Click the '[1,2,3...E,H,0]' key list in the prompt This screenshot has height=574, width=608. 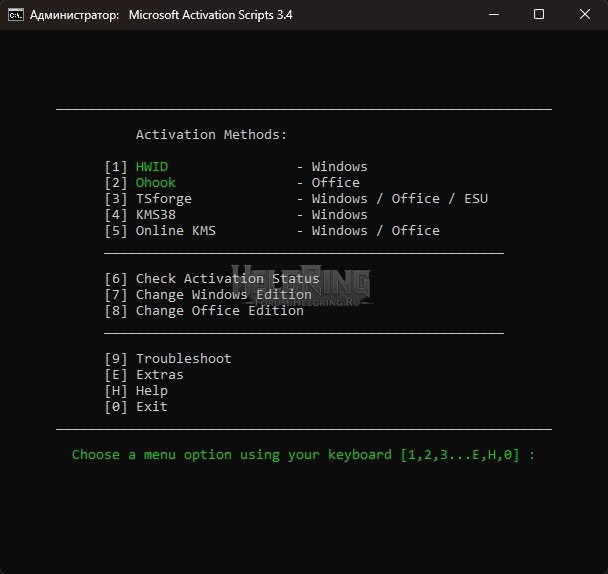[x=460, y=455]
